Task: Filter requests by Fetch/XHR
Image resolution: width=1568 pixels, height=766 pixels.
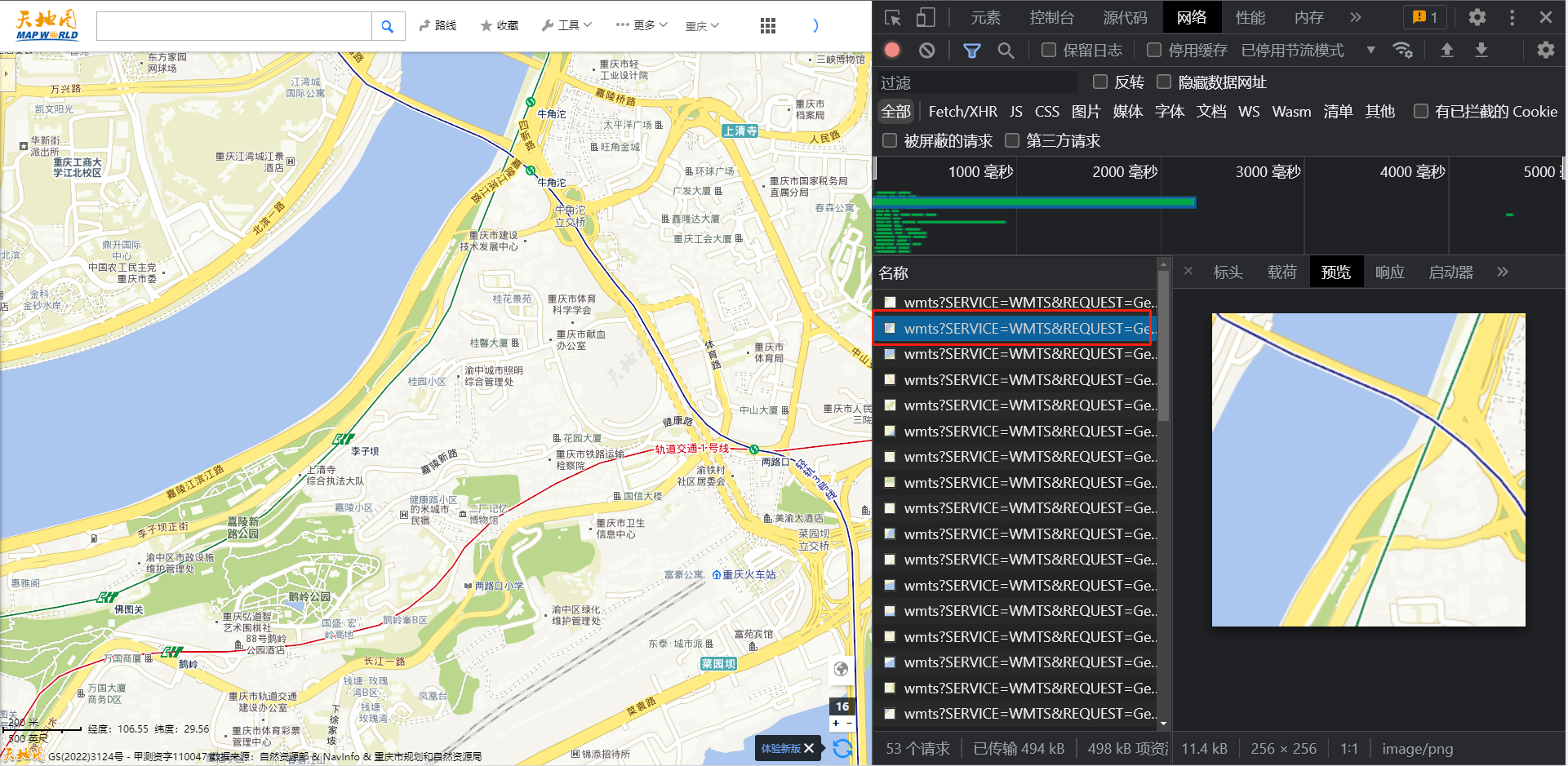Action: 962,112
